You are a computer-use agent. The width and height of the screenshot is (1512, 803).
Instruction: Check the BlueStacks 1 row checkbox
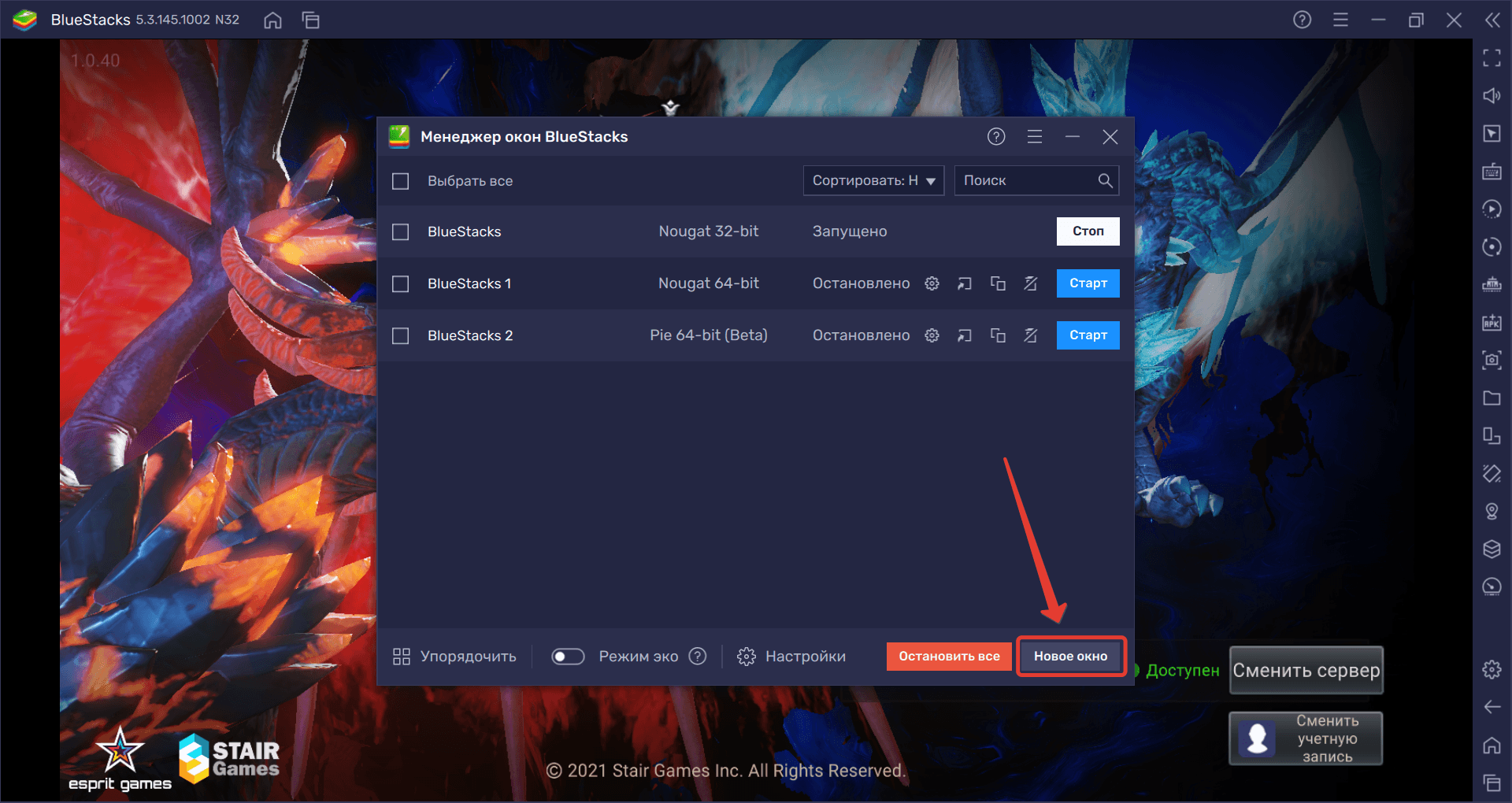click(x=401, y=283)
